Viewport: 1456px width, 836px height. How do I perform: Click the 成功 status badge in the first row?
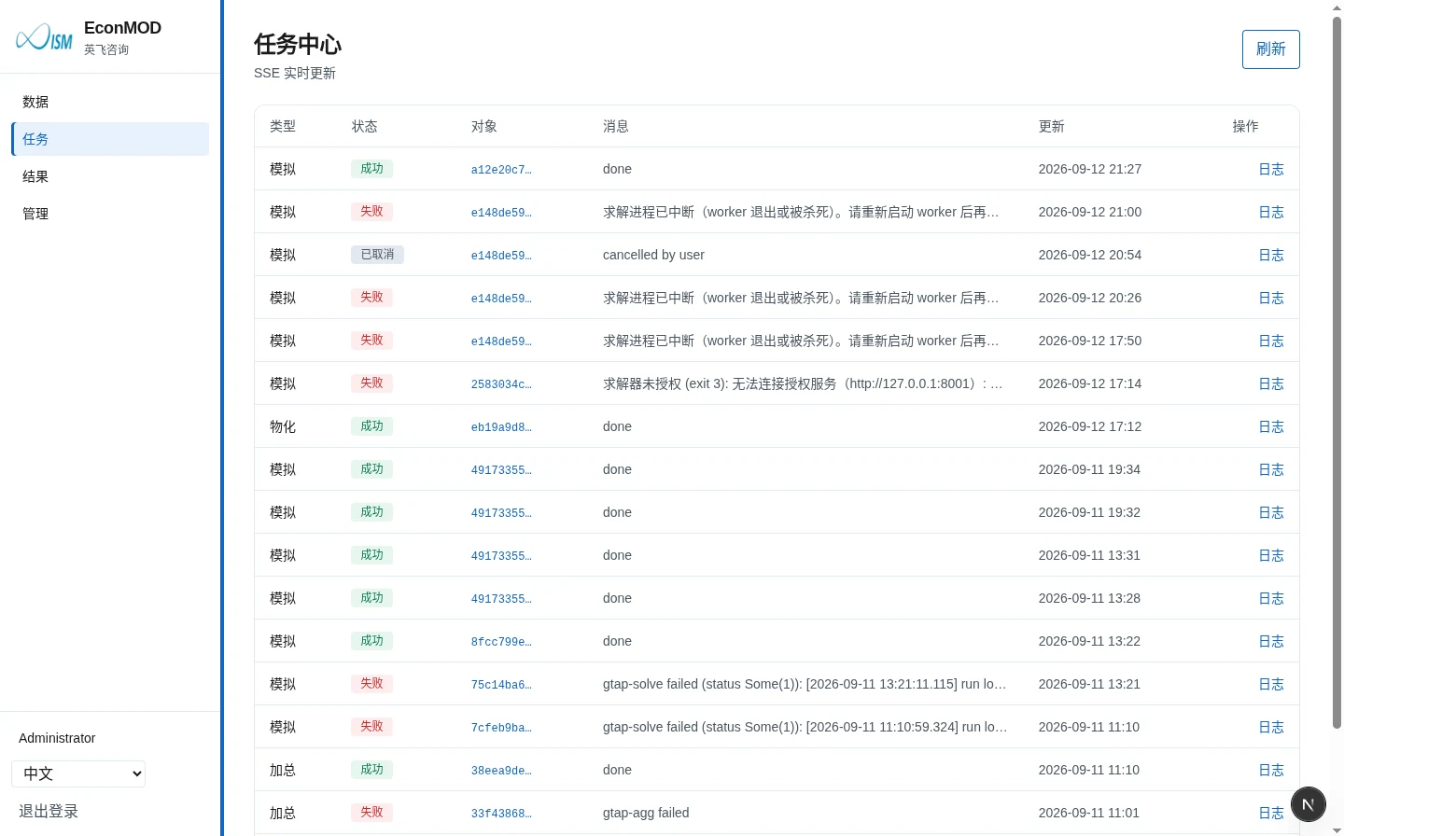point(371,169)
